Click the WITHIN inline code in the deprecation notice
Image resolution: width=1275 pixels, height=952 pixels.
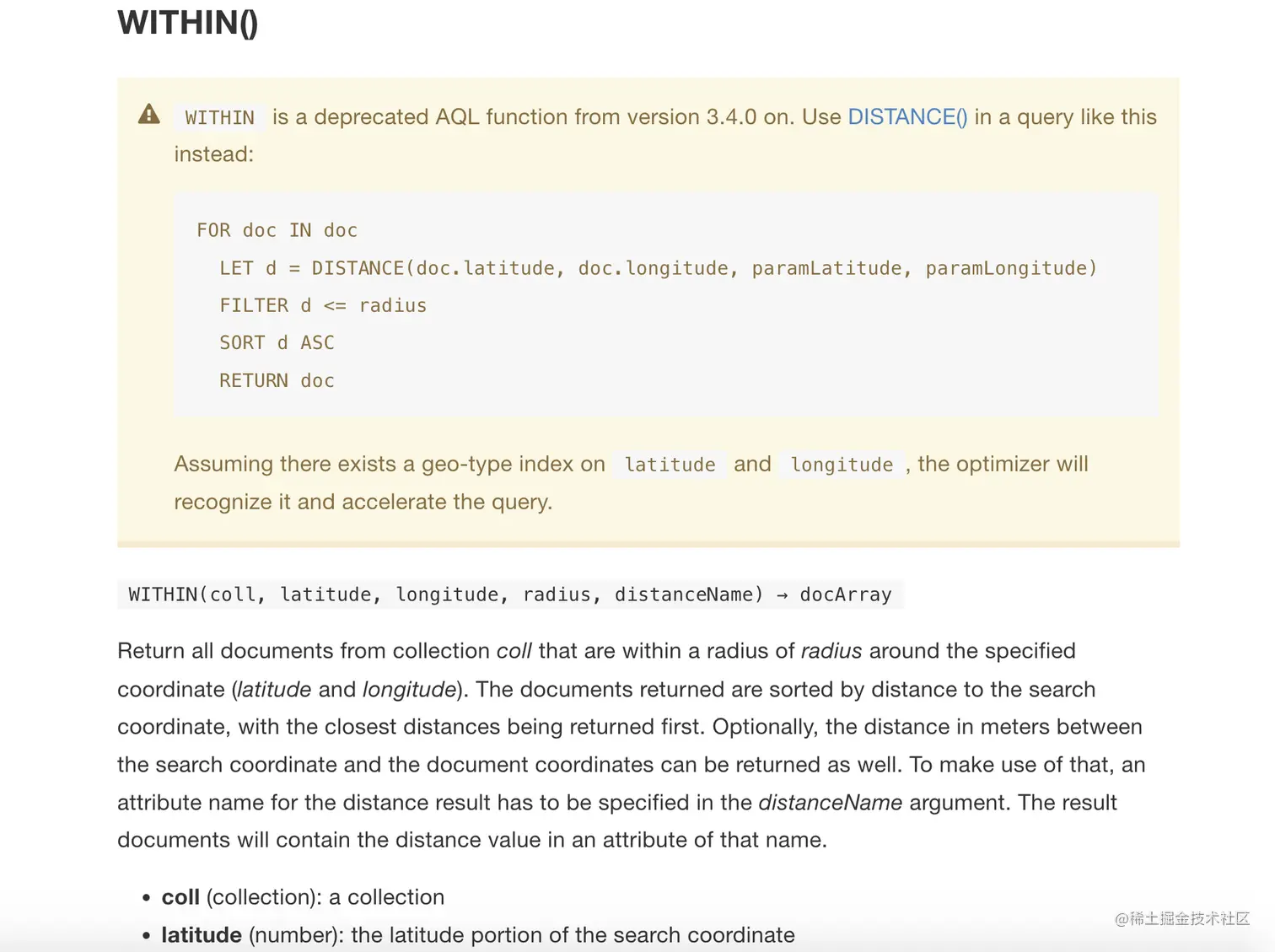219,117
